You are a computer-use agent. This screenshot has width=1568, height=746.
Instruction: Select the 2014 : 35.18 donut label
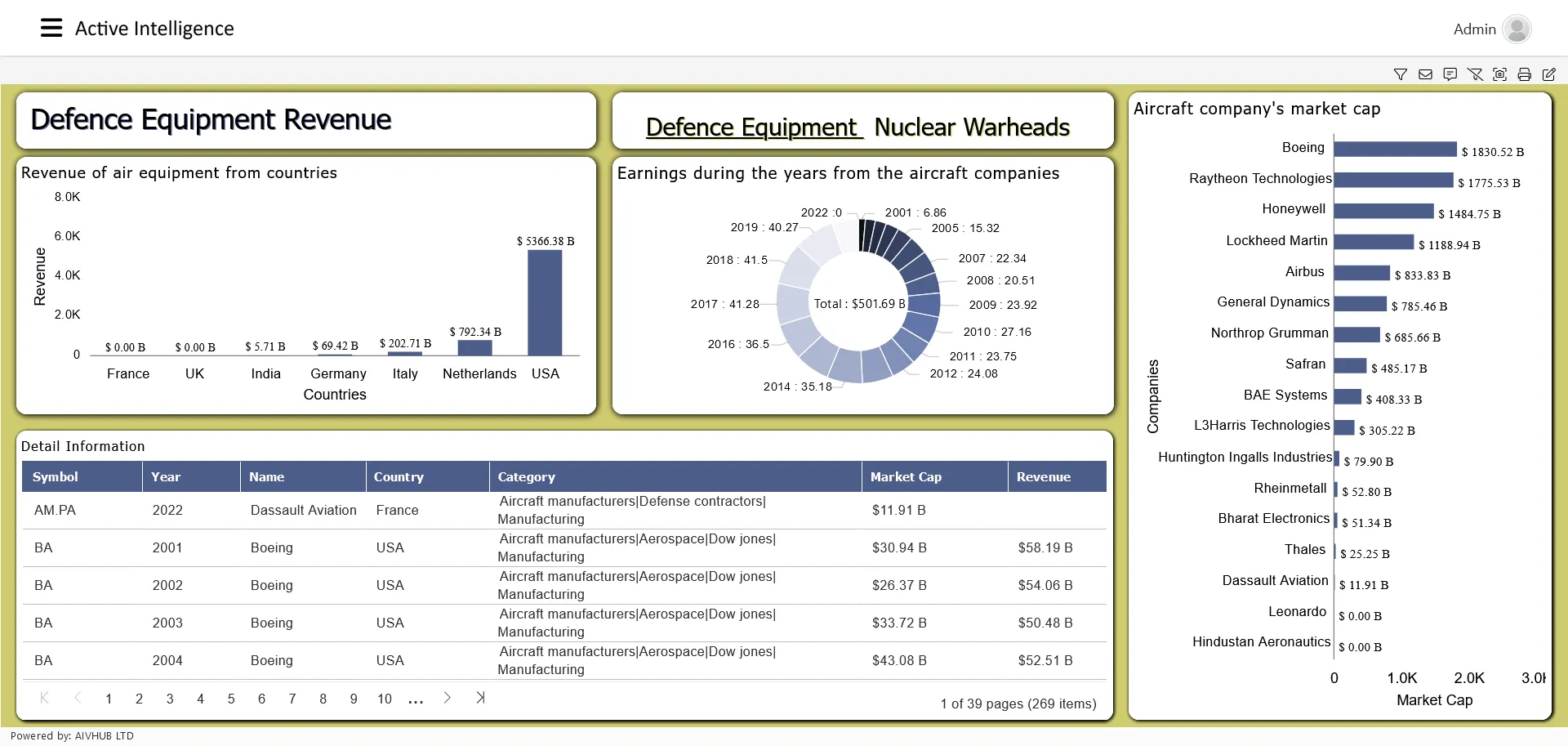pyautogui.click(x=797, y=386)
